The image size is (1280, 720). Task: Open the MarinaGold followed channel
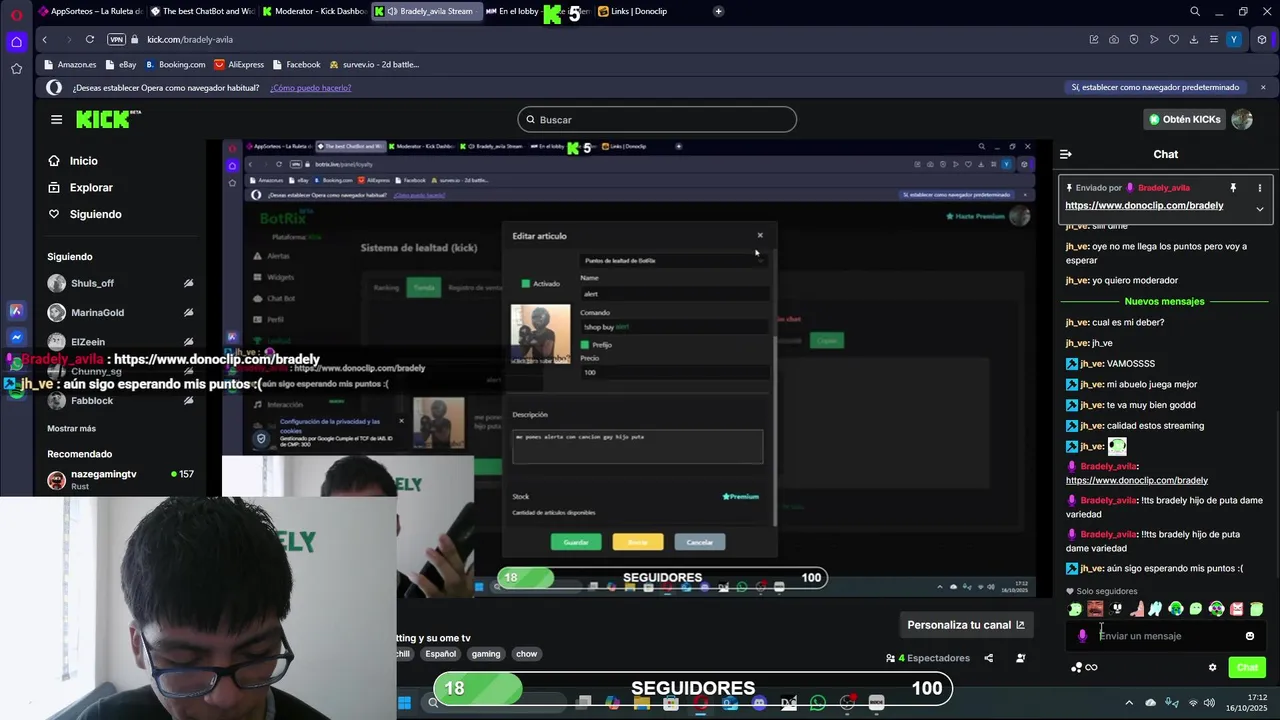pos(120,313)
